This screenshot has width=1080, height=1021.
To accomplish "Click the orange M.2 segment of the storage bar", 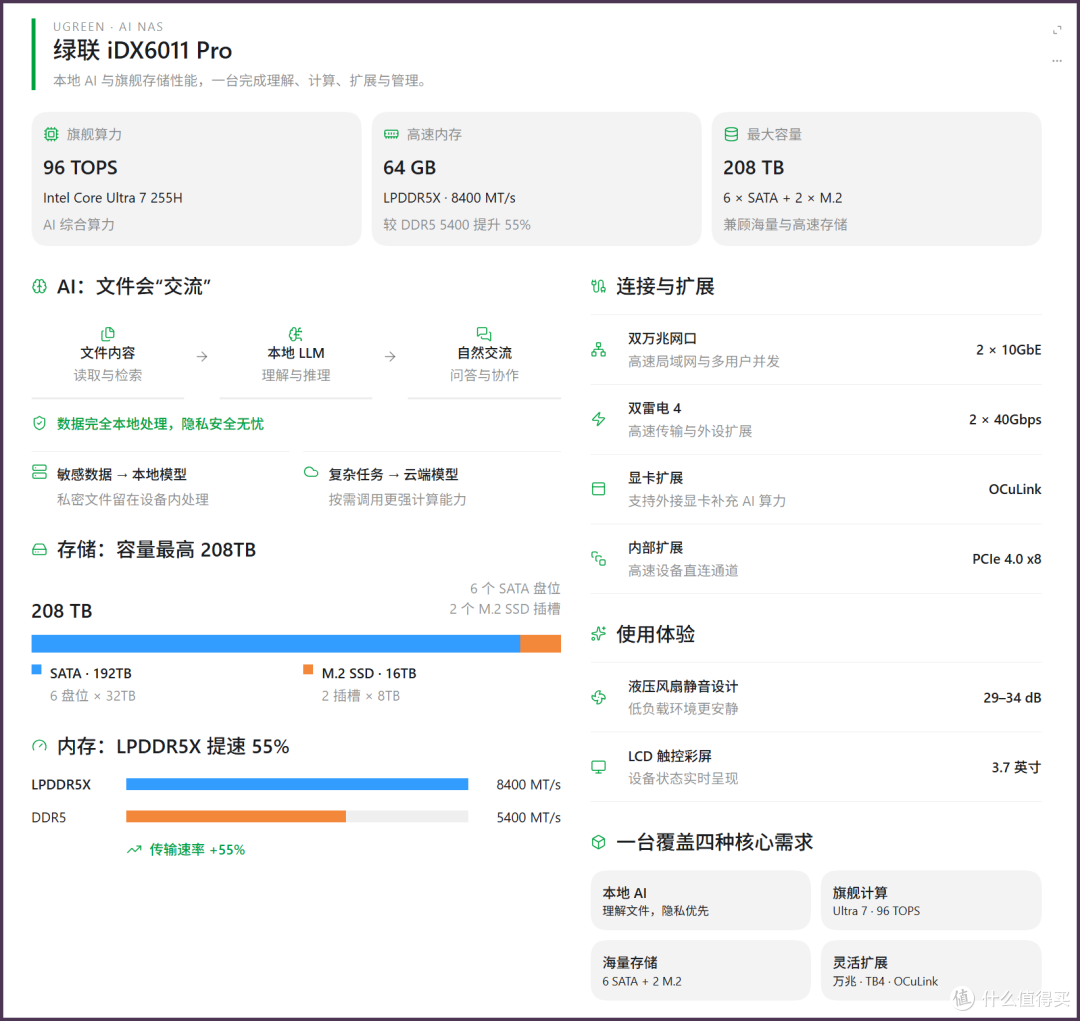I will [x=540, y=643].
